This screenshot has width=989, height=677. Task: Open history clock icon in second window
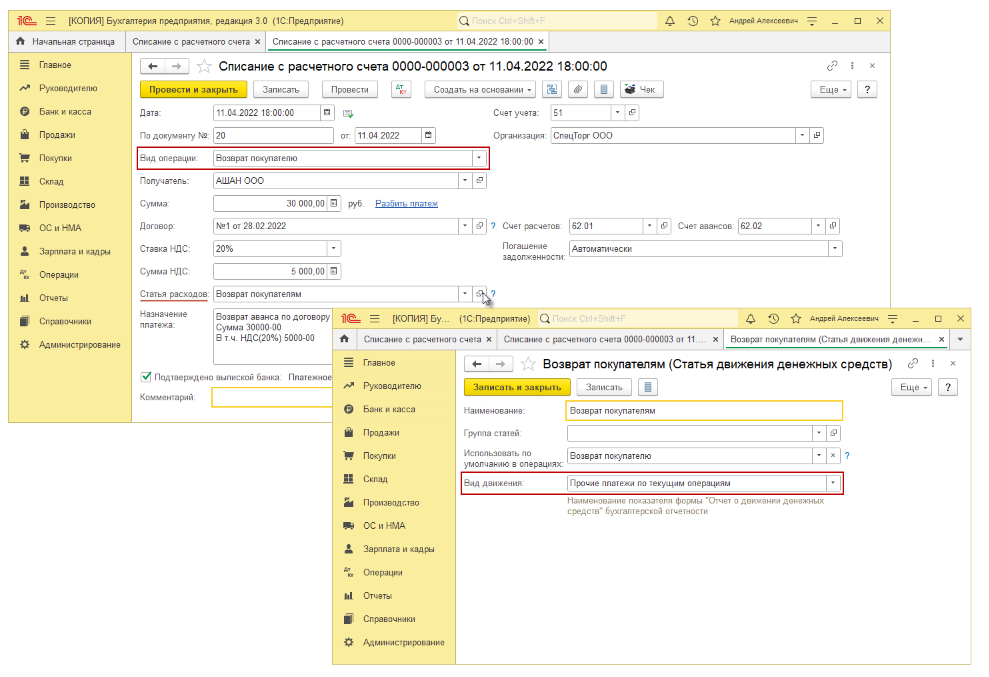click(x=773, y=318)
